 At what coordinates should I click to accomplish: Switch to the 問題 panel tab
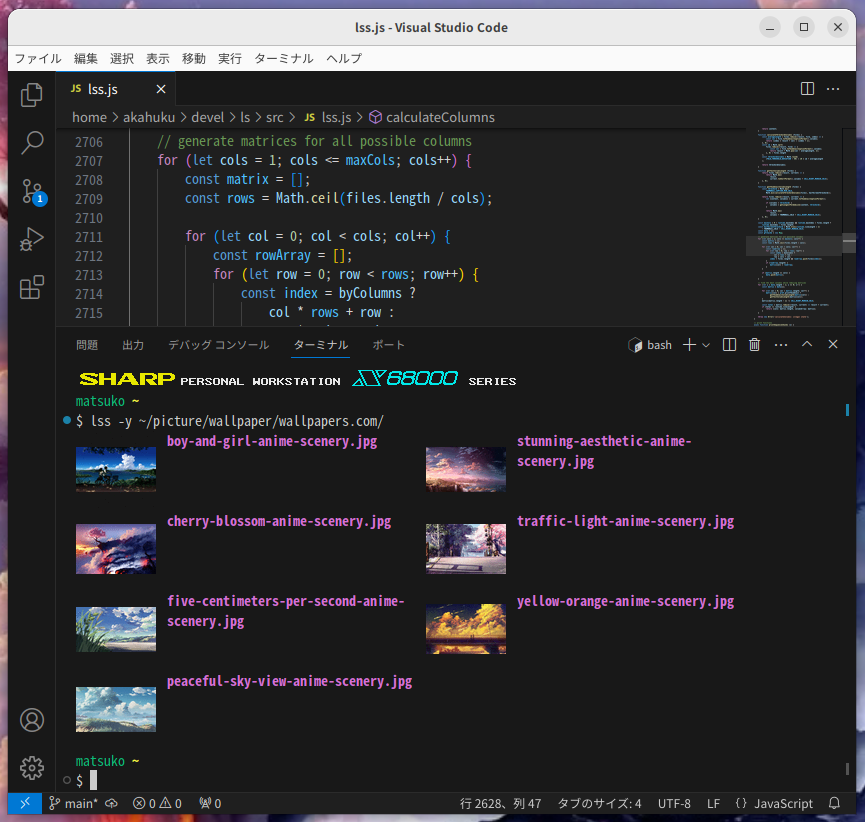[87, 345]
